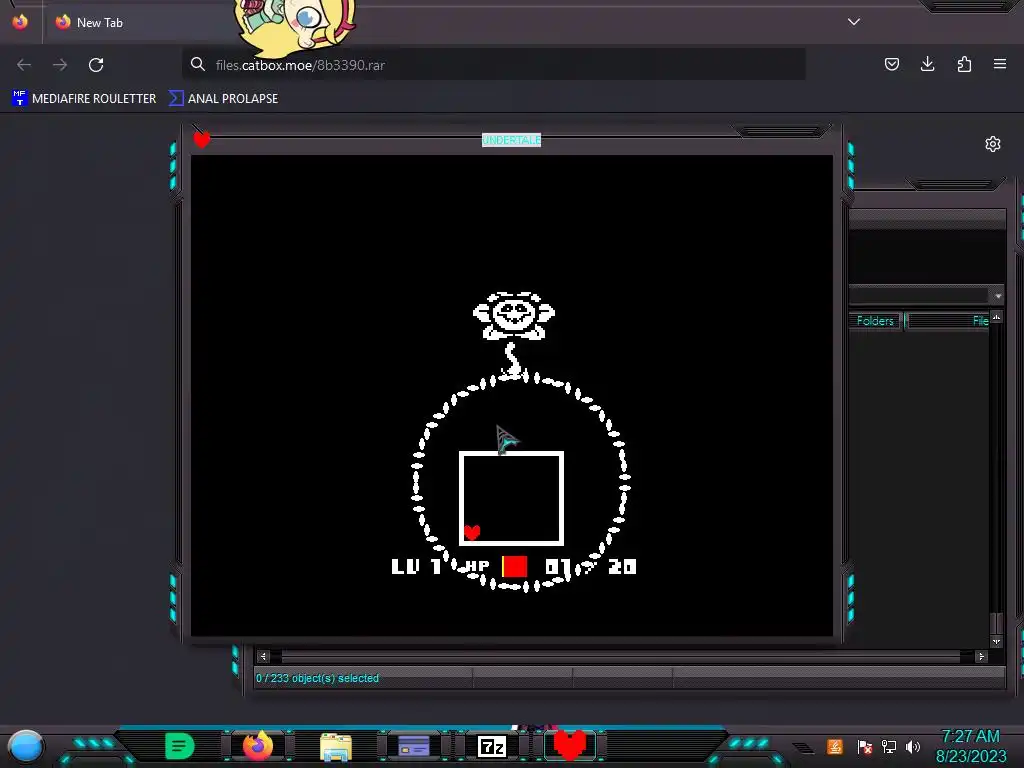Open the Firefox hamburger application menu
Screen dimensions: 1024x768
pos(1000,64)
